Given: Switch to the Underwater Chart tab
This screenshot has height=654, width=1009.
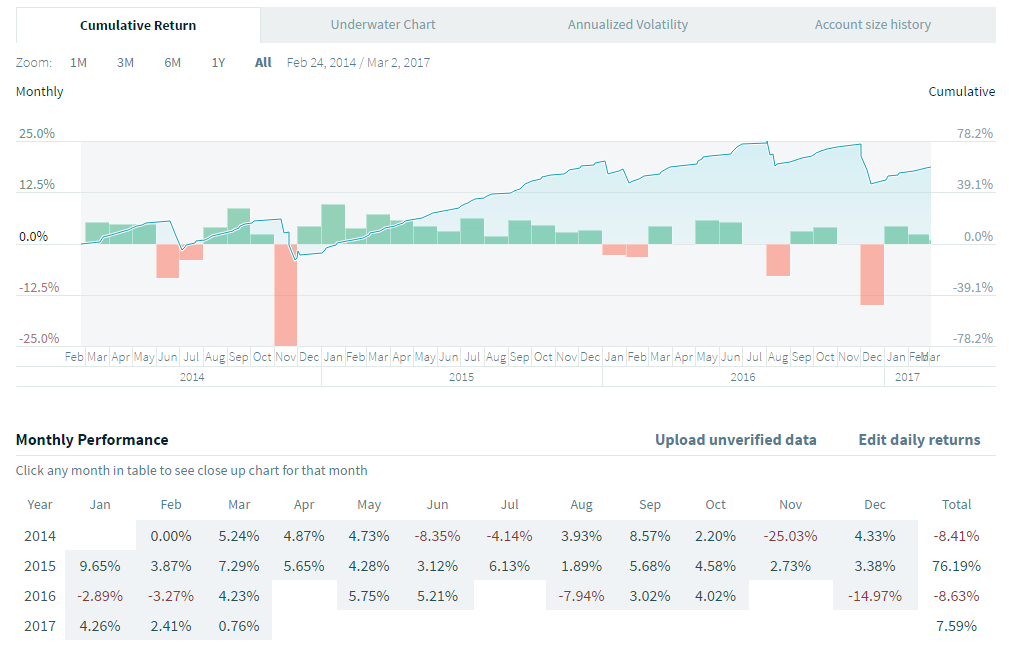Looking at the screenshot, I should click(383, 25).
